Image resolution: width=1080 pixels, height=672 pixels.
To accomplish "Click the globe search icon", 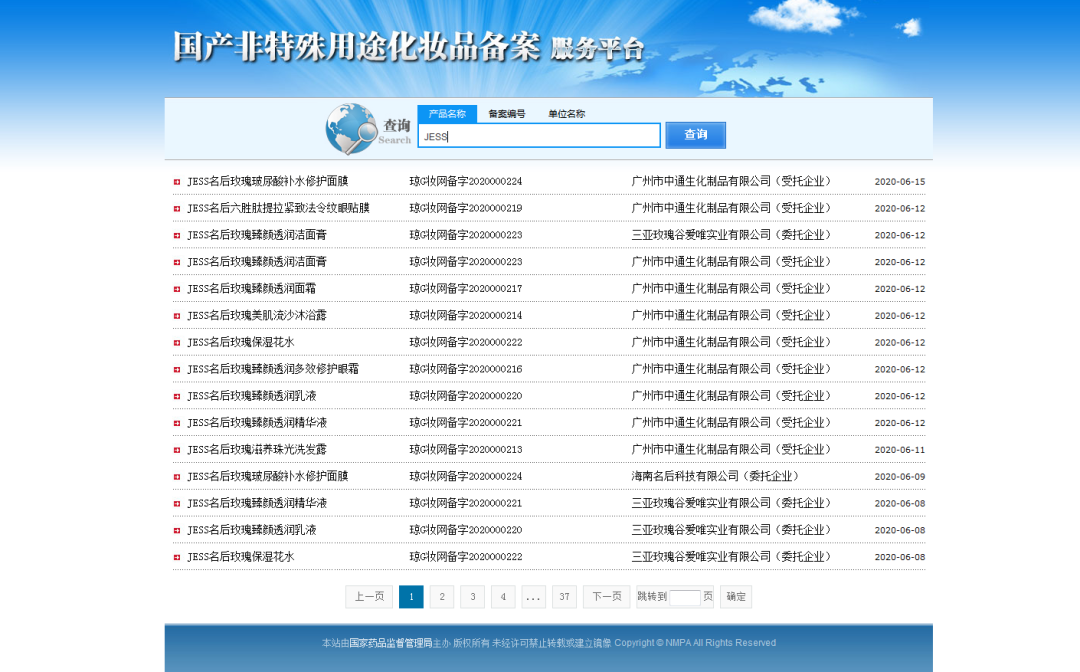I will coord(350,129).
